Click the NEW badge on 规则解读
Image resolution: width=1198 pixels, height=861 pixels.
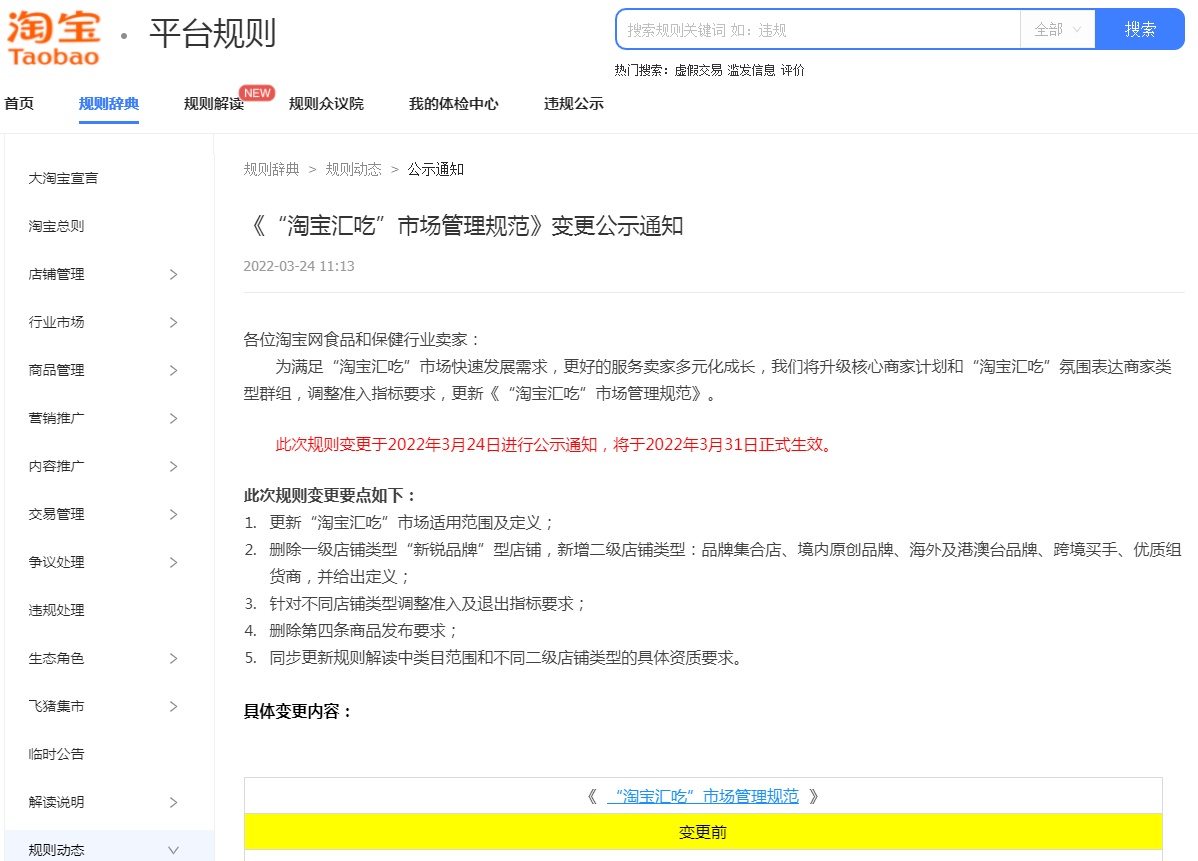[257, 93]
